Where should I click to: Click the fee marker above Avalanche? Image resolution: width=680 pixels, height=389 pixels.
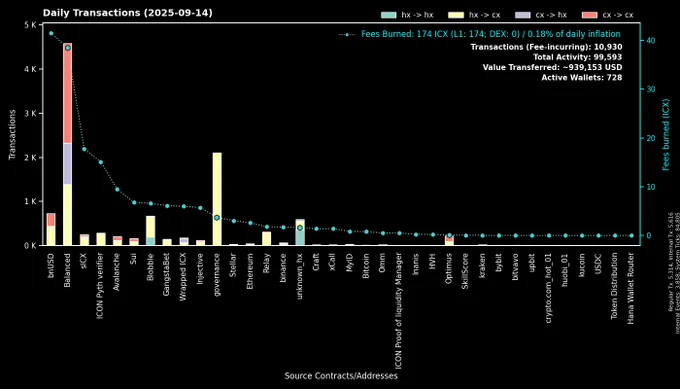point(117,189)
